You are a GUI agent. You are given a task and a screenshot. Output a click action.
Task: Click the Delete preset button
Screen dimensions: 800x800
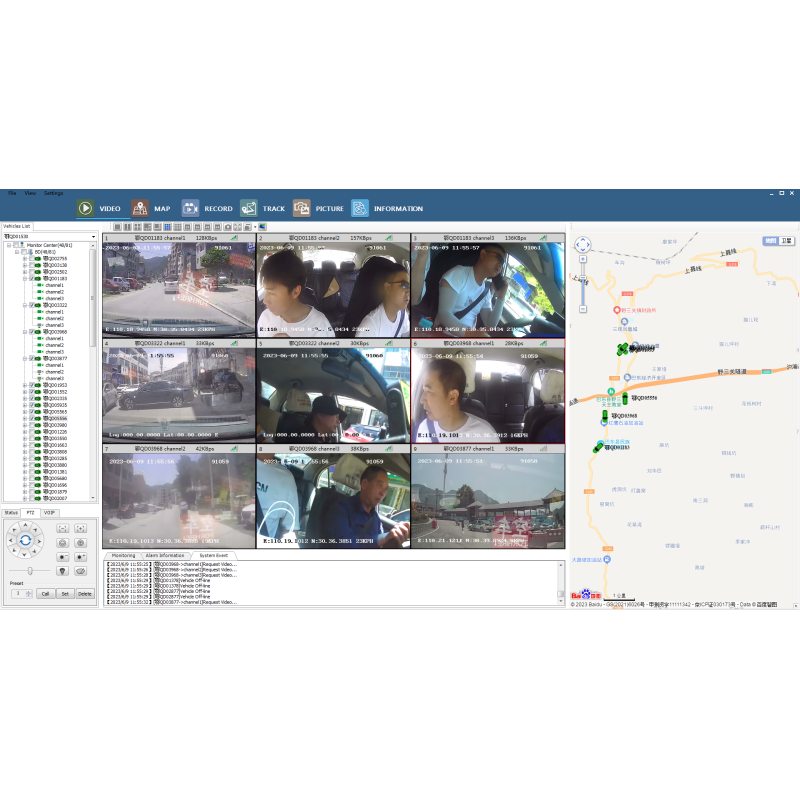[x=85, y=594]
